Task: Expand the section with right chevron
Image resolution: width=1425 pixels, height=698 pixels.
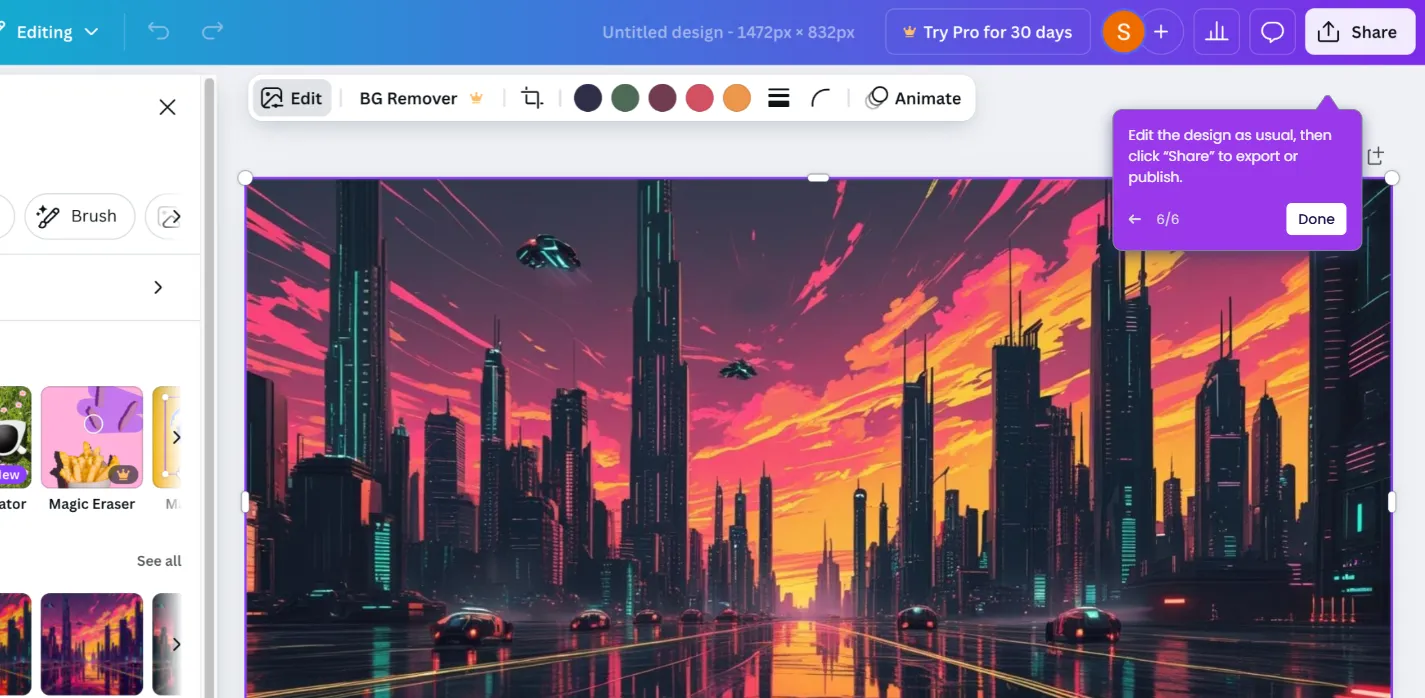Action: [x=157, y=287]
